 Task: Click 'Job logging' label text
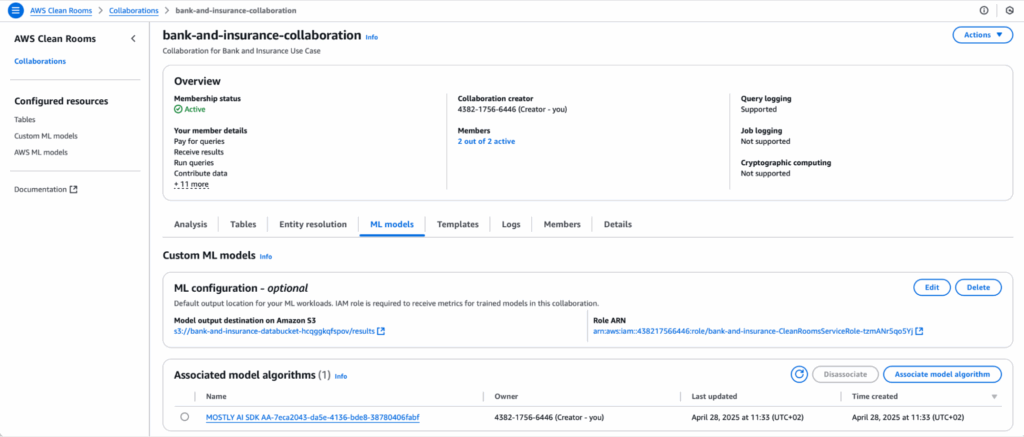click(761, 131)
